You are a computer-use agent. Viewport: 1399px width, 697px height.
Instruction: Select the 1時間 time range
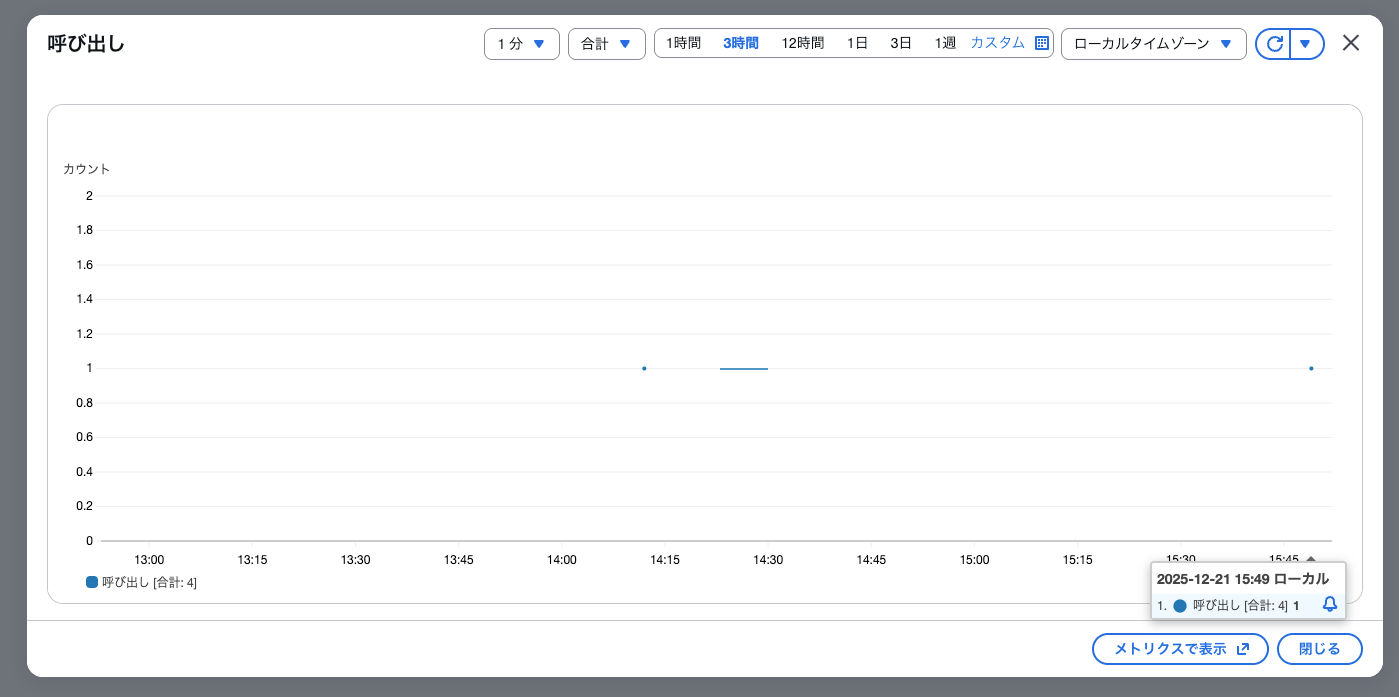tap(683, 43)
